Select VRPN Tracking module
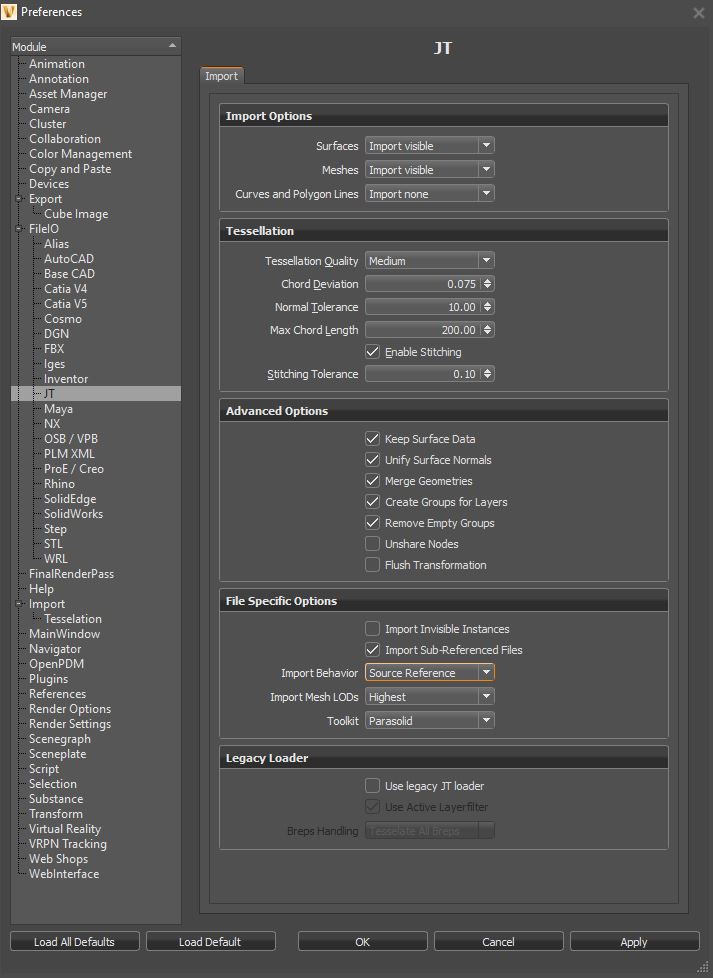The width and height of the screenshot is (713, 978). tap(67, 844)
